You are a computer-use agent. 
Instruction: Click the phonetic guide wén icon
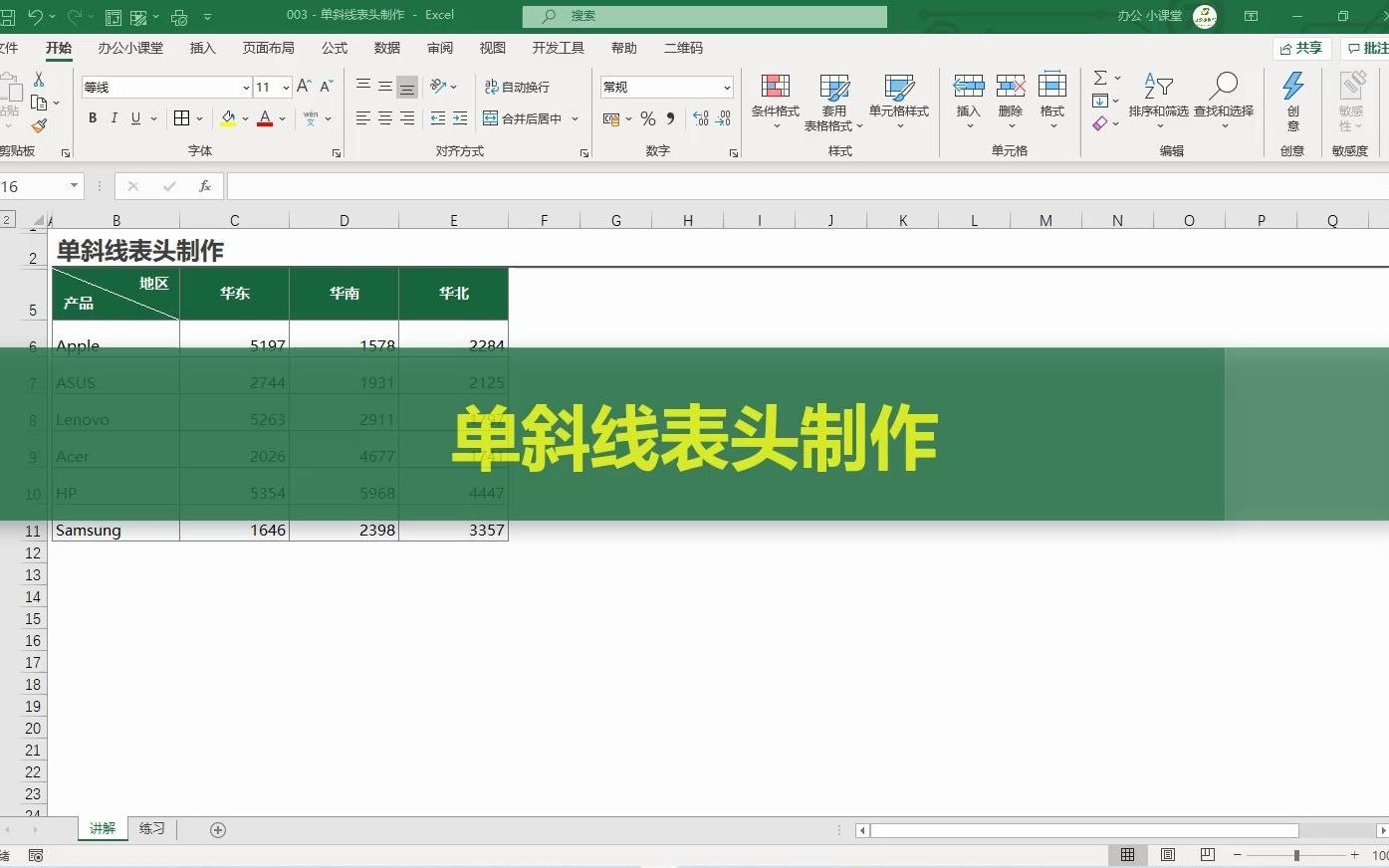click(311, 118)
